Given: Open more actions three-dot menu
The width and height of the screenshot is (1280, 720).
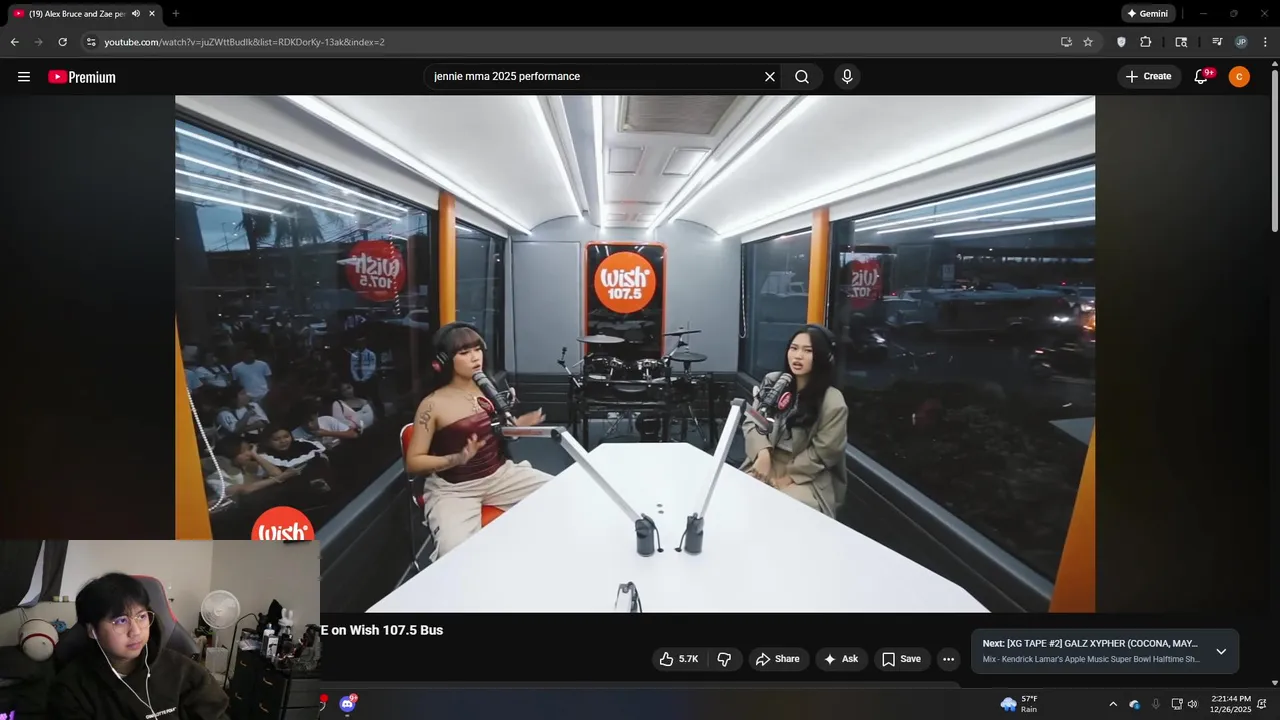Looking at the screenshot, I should click(949, 659).
